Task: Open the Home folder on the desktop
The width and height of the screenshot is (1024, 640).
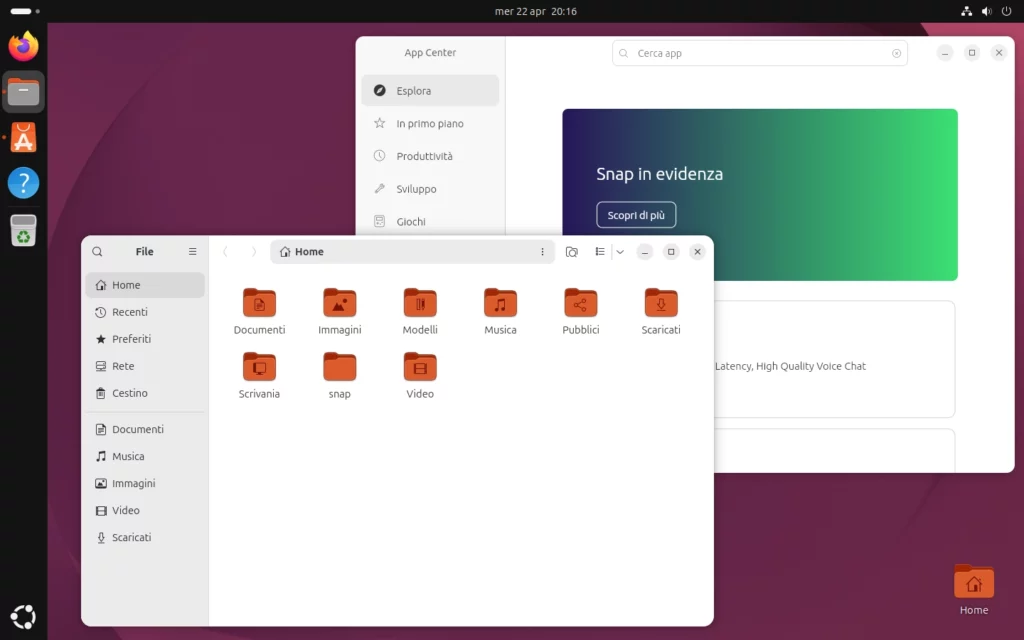Action: pyautogui.click(x=973, y=582)
